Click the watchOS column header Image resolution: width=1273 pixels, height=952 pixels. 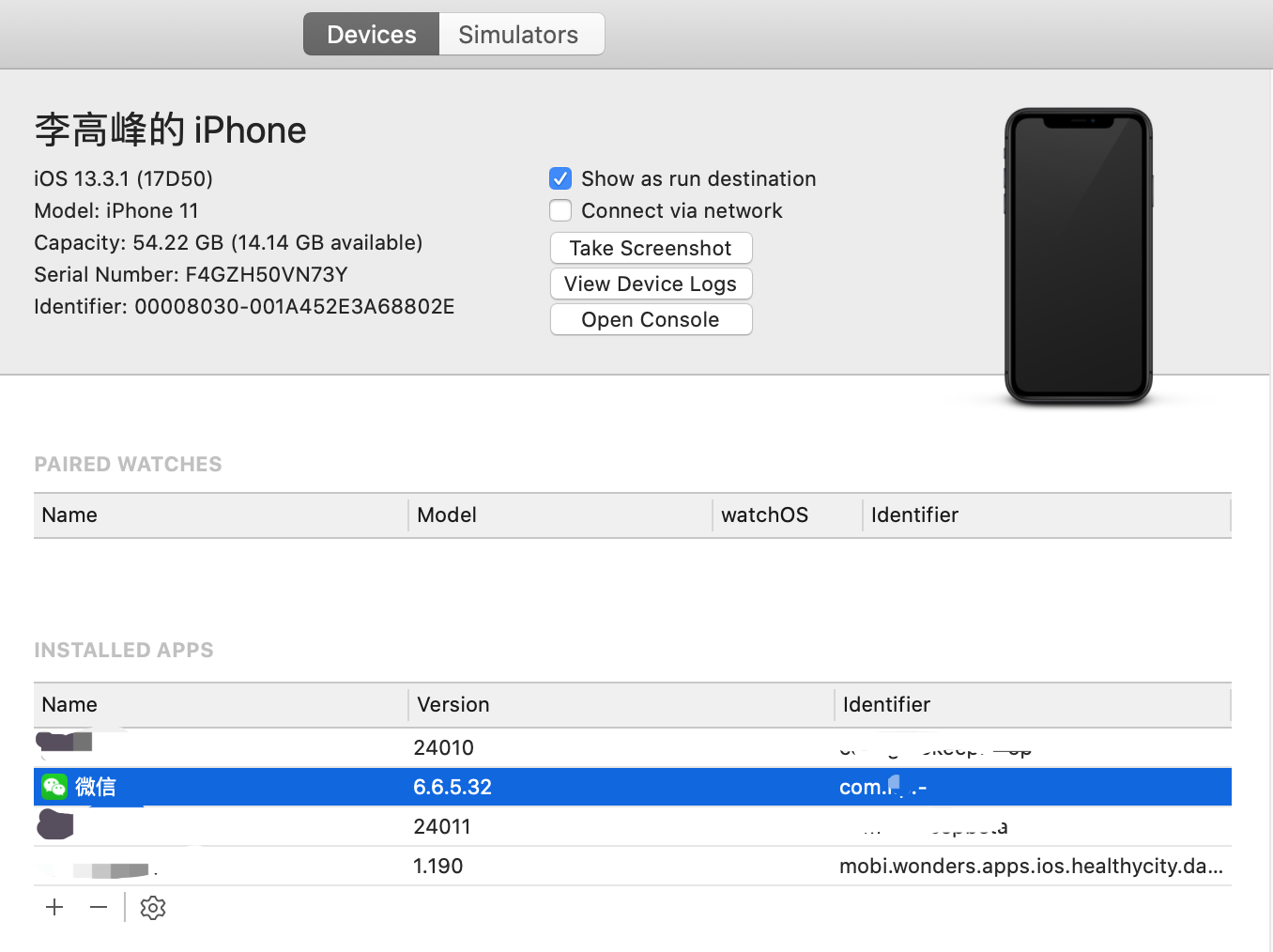click(788, 514)
